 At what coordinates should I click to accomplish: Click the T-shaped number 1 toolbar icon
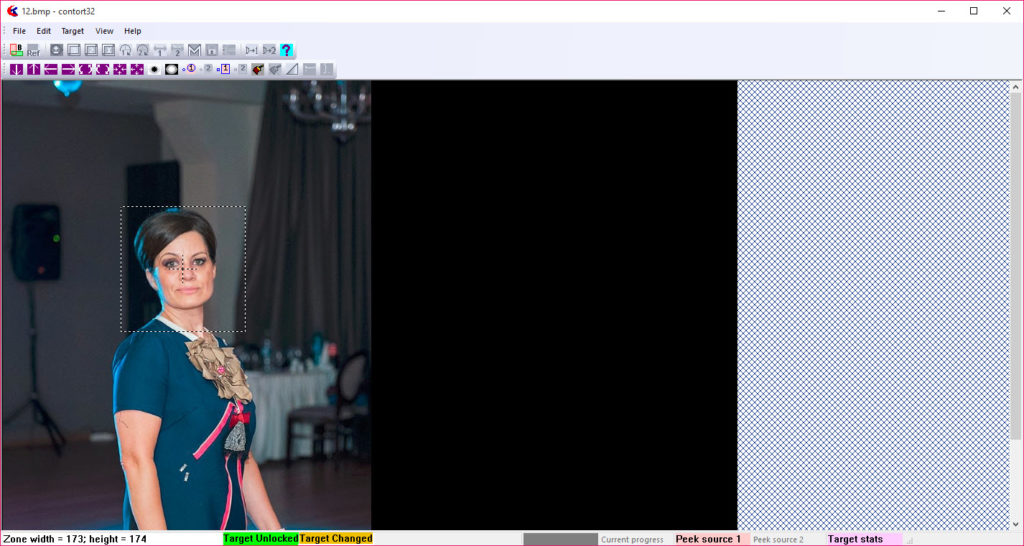pos(160,50)
